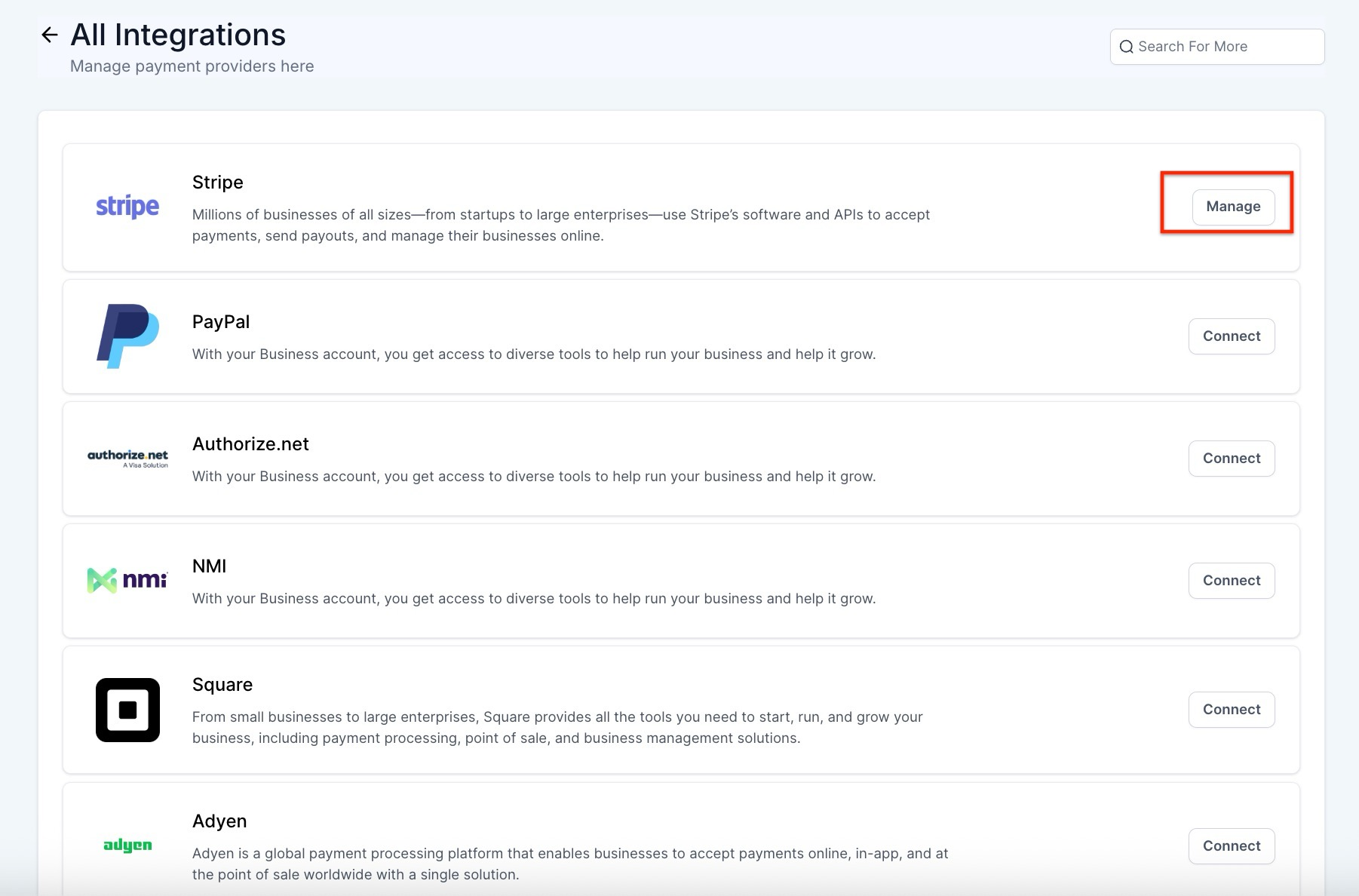Viewport: 1359px width, 896px height.
Task: Click the Square provider heading
Action: pos(222,685)
